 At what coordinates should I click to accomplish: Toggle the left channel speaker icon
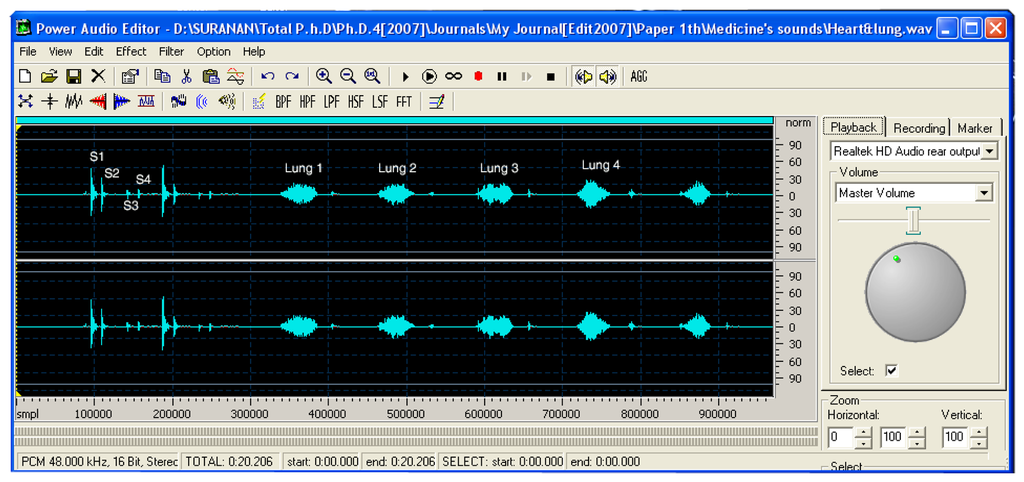coord(583,76)
